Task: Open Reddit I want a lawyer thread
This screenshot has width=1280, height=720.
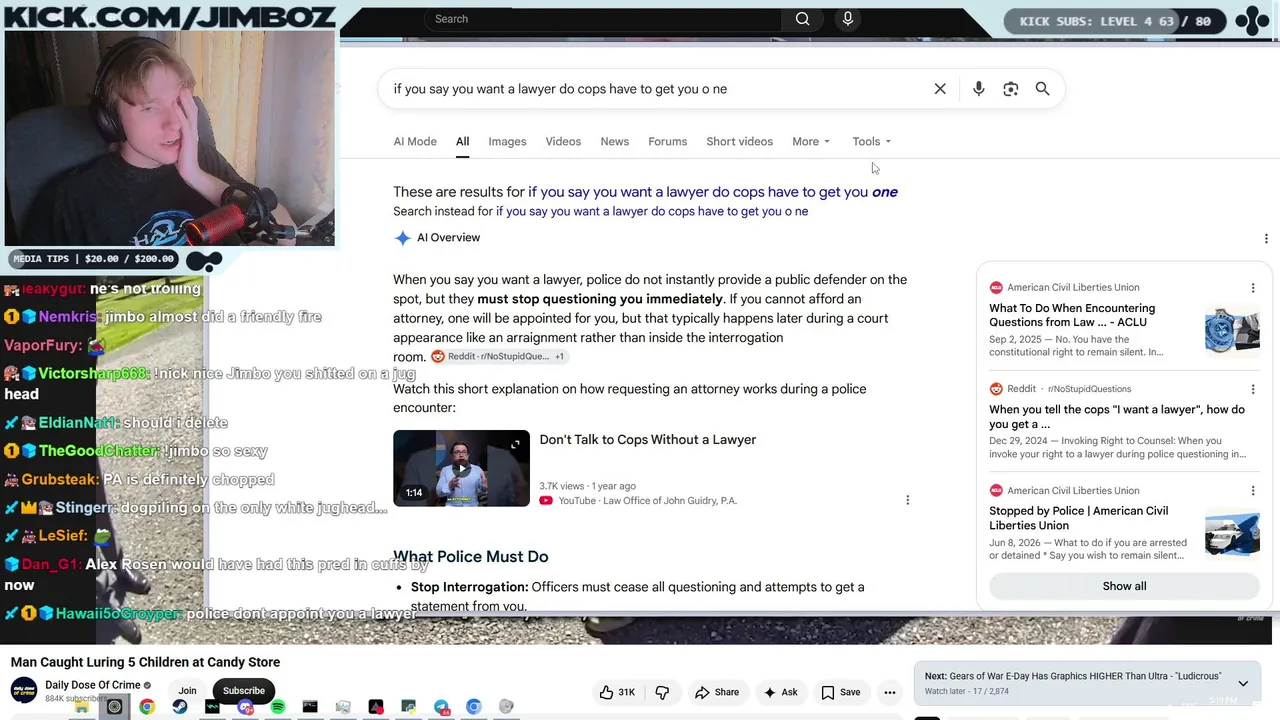Action: pyautogui.click(x=1117, y=416)
